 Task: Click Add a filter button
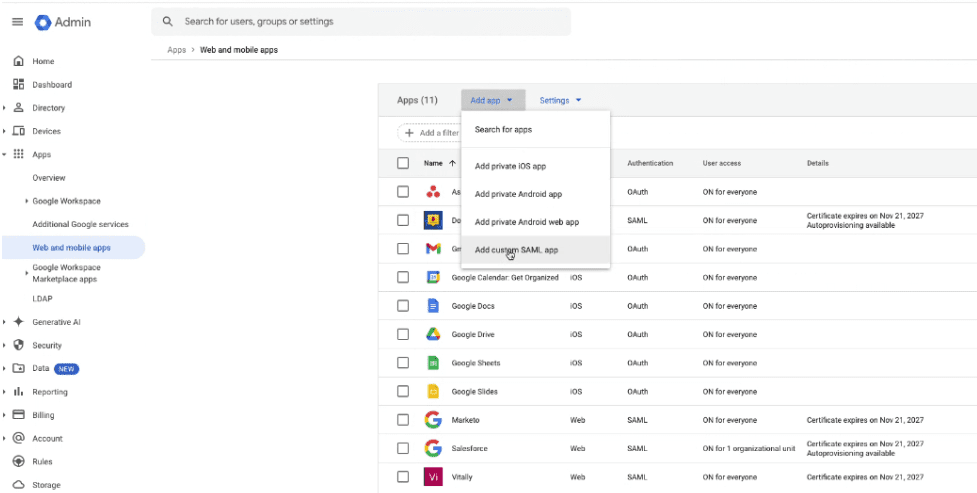430,133
